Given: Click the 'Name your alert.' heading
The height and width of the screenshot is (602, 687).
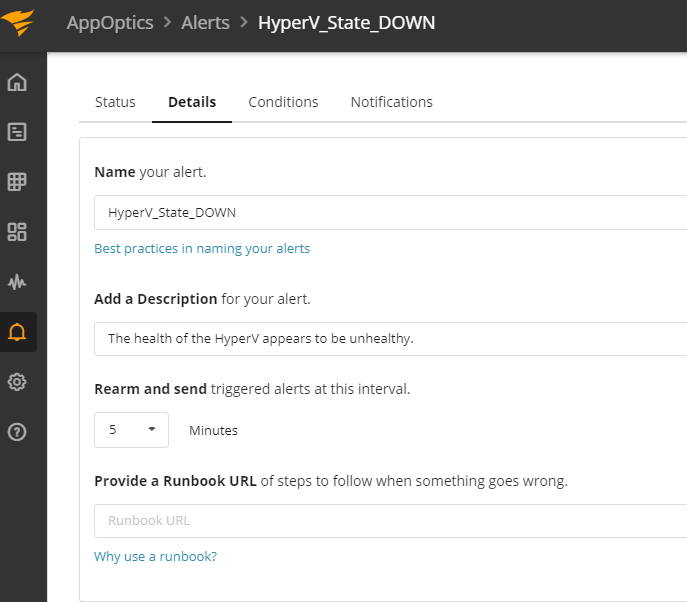Looking at the screenshot, I should point(150,172).
